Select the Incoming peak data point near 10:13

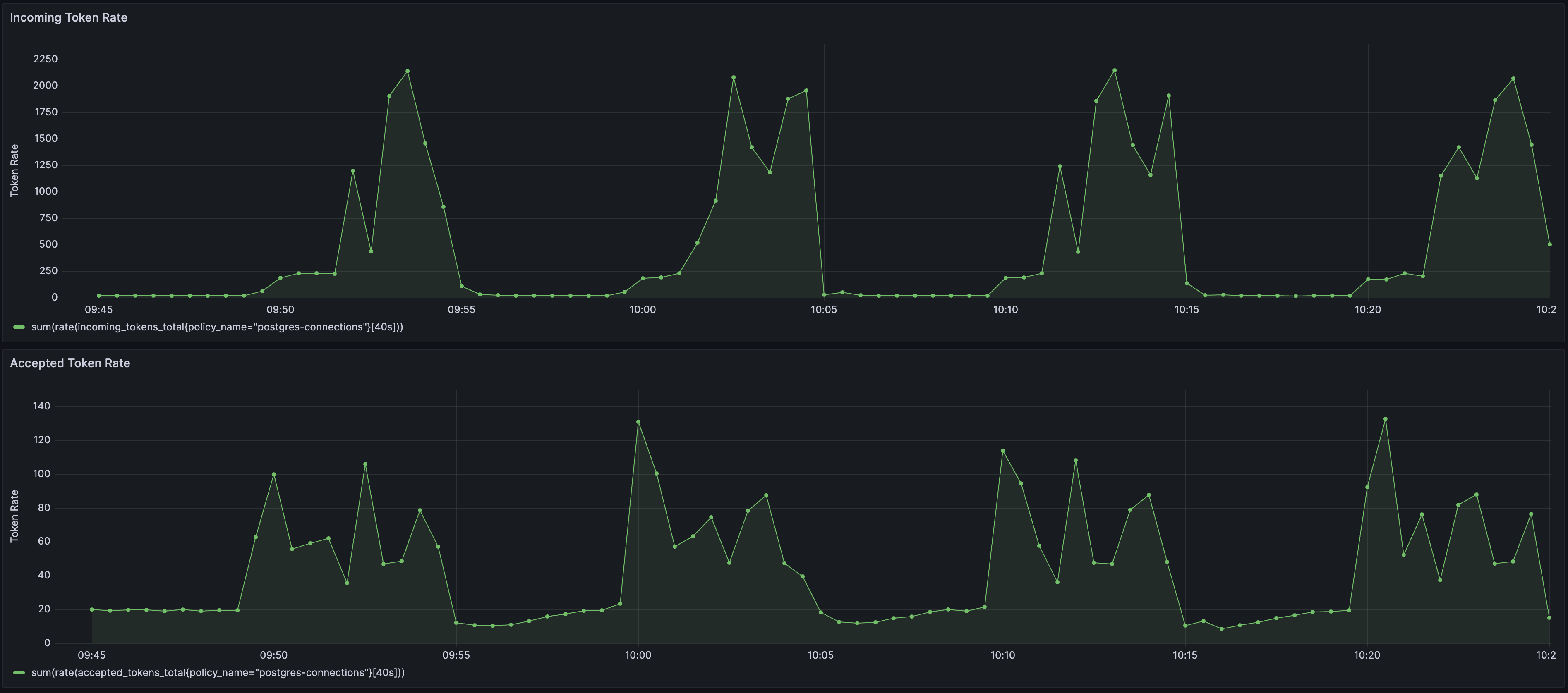pyautogui.click(x=1115, y=71)
